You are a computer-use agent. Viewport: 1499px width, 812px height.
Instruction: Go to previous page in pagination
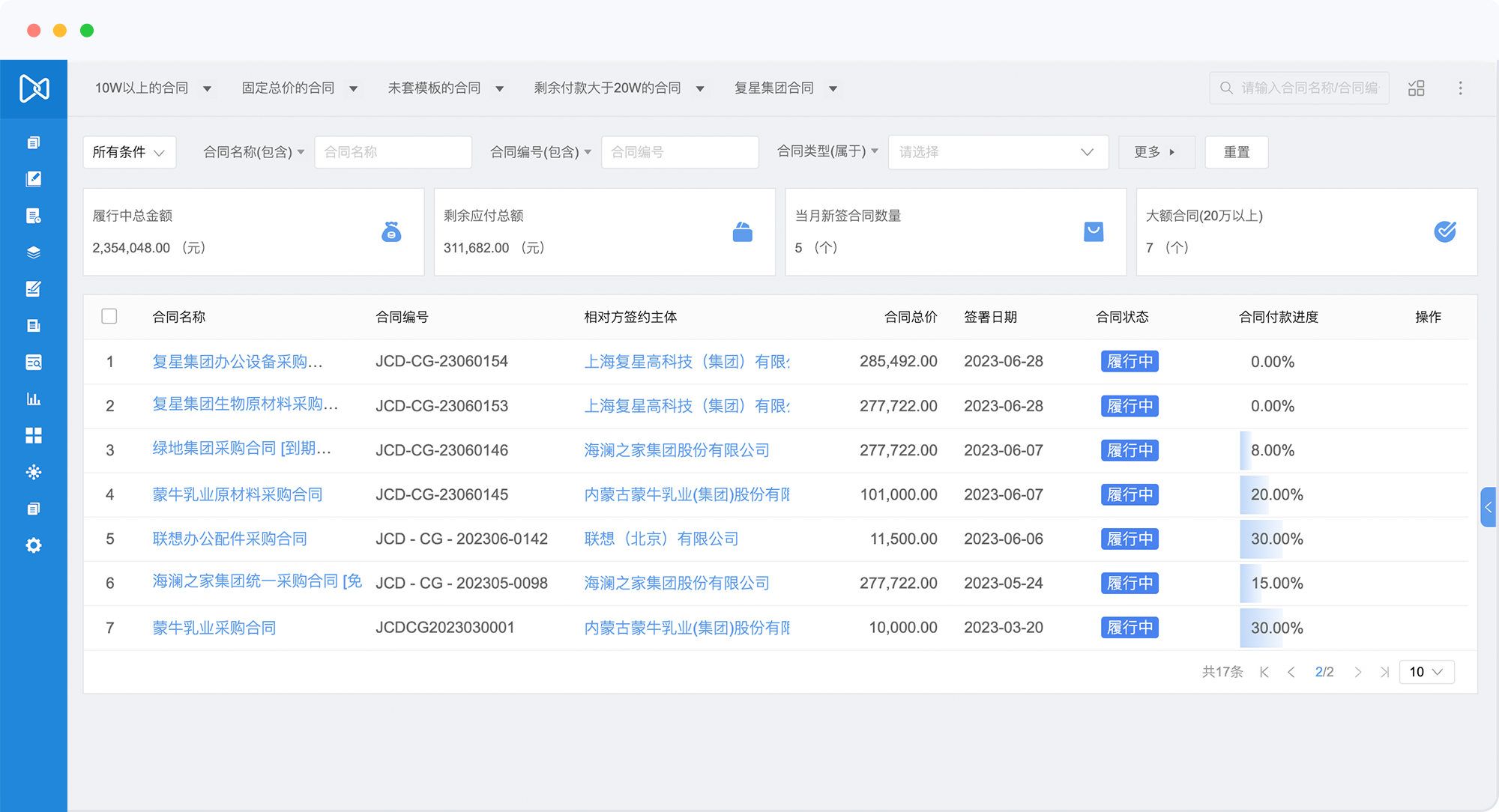[x=1291, y=672]
